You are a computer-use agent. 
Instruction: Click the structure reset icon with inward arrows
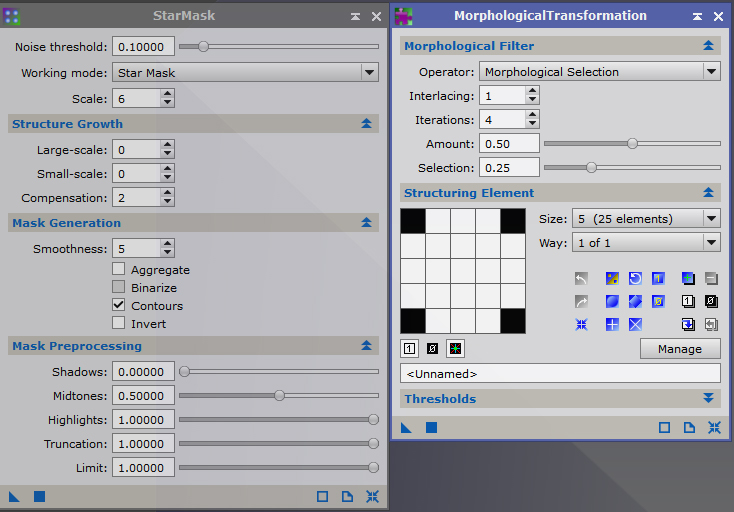581,325
